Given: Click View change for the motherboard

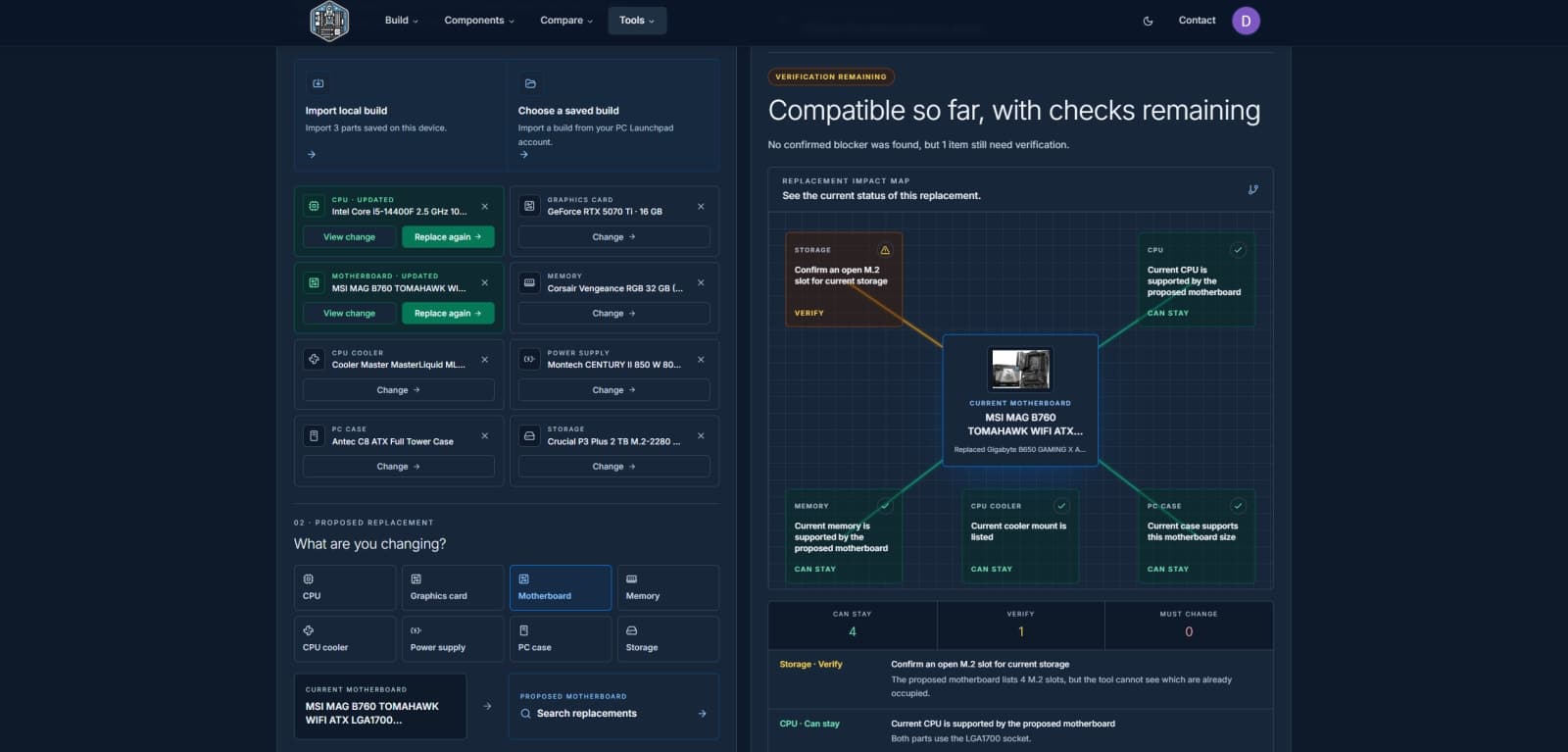Looking at the screenshot, I should pos(349,314).
